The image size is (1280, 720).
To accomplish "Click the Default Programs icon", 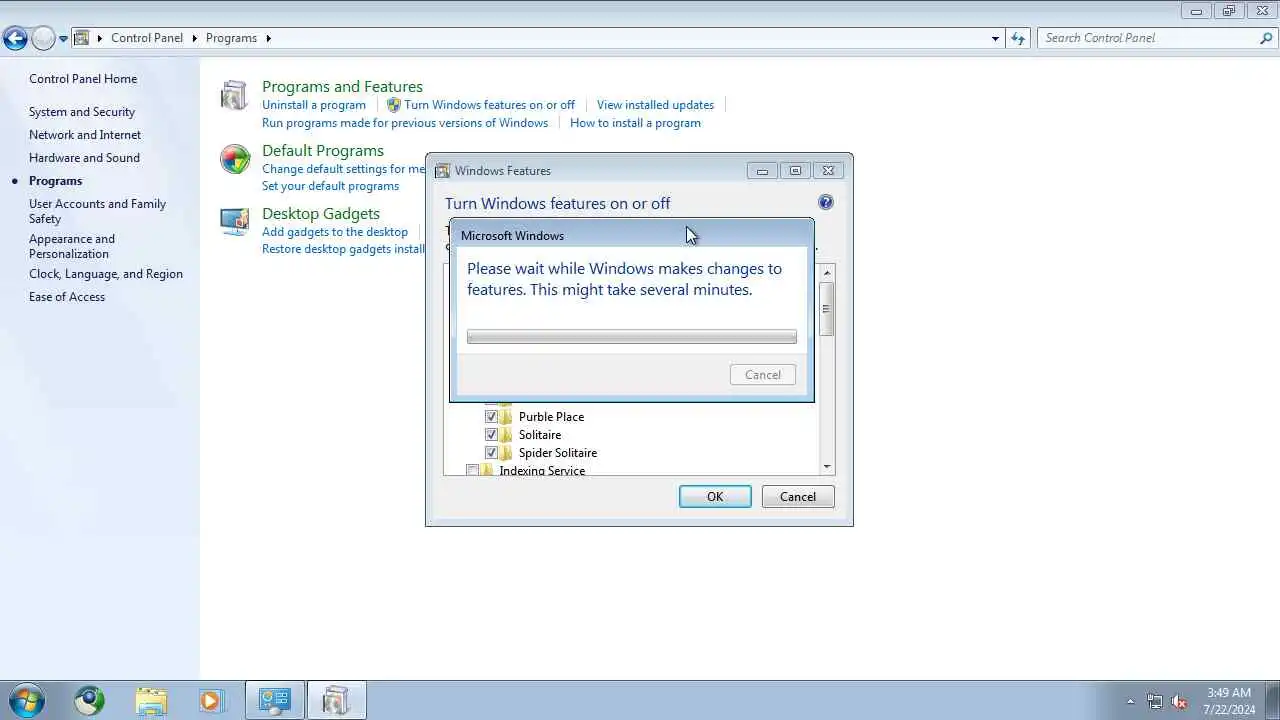I will [x=235, y=159].
